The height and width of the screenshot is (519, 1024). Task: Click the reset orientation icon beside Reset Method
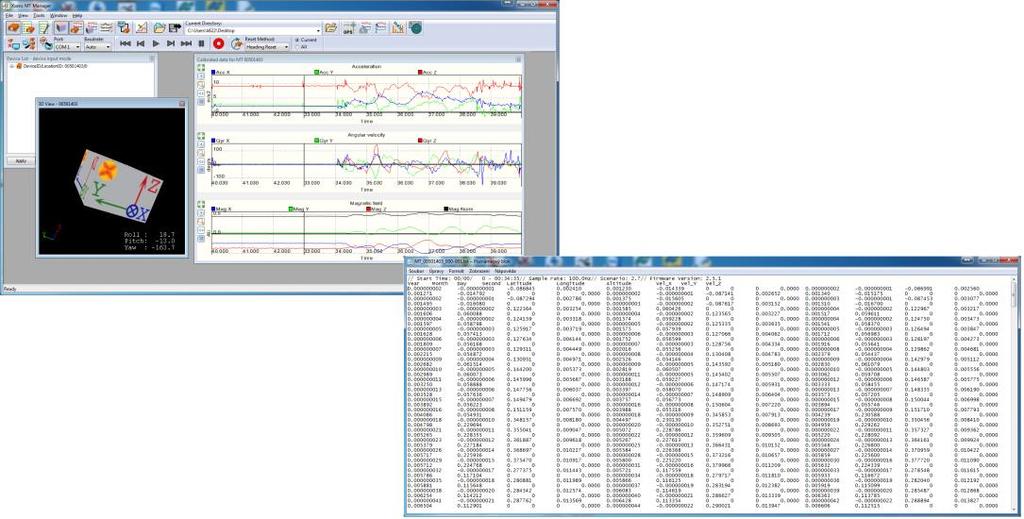[236, 44]
